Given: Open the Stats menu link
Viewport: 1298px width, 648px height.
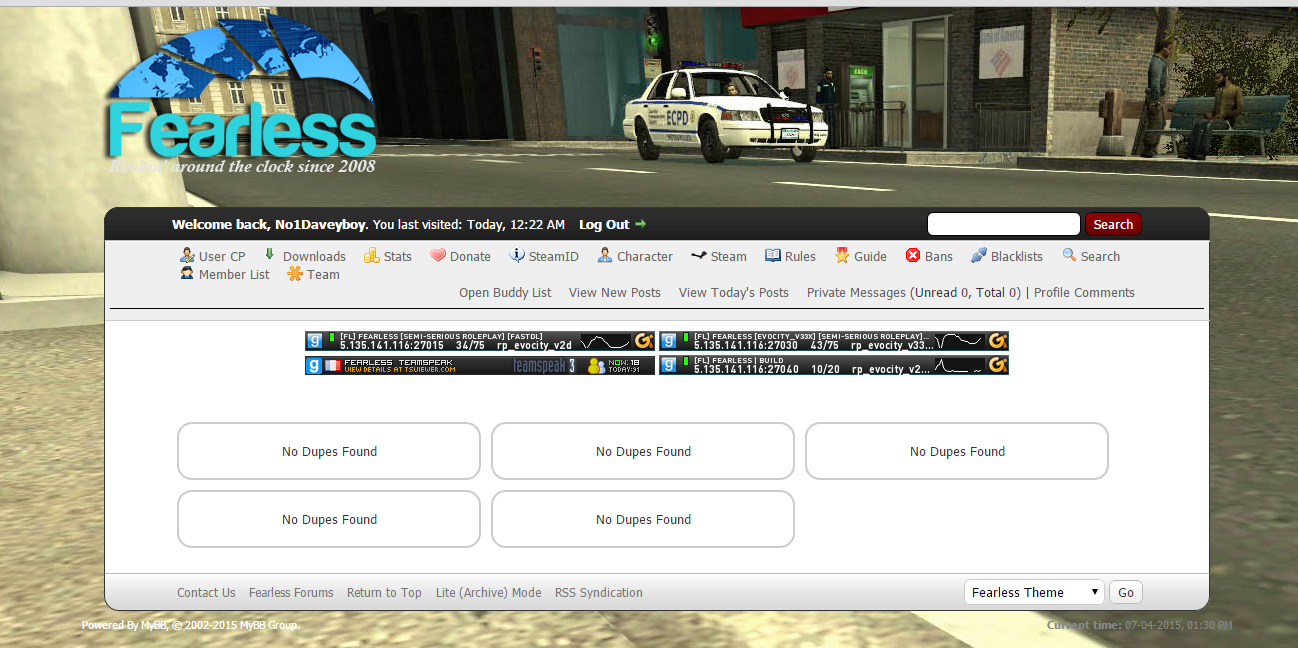Looking at the screenshot, I should [398, 256].
